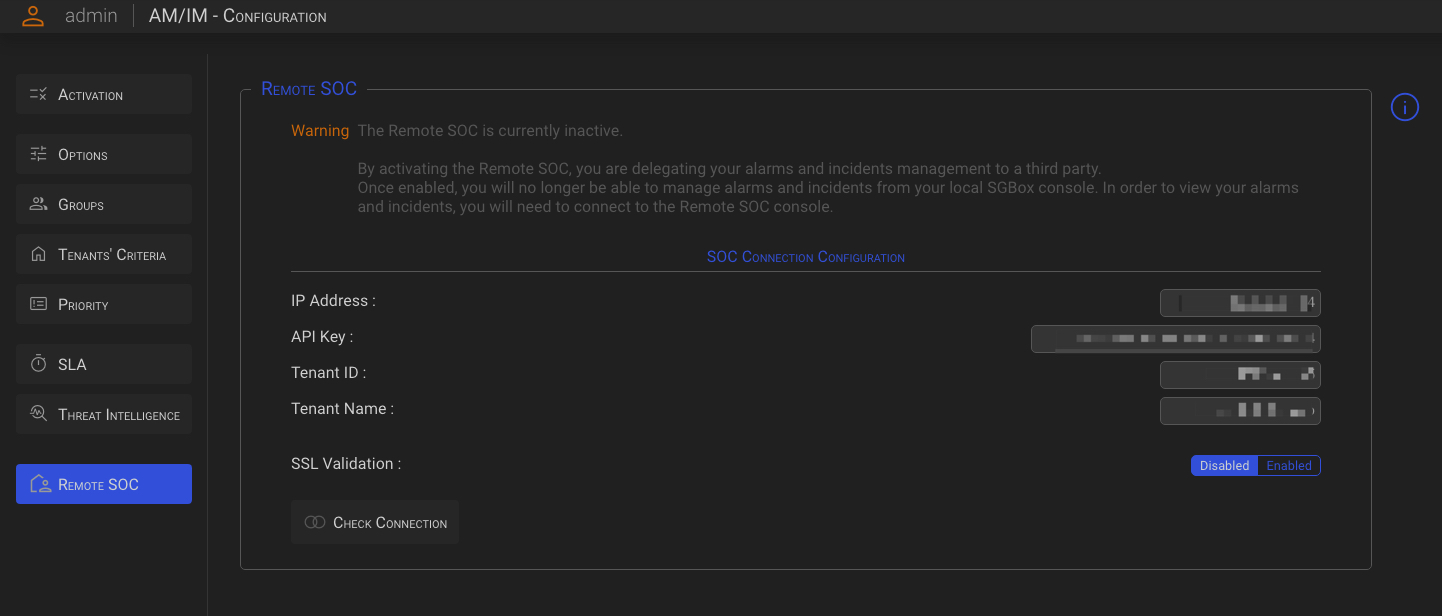The width and height of the screenshot is (1442, 616).
Task: Go to Activation configuration section
Action: coord(104,94)
